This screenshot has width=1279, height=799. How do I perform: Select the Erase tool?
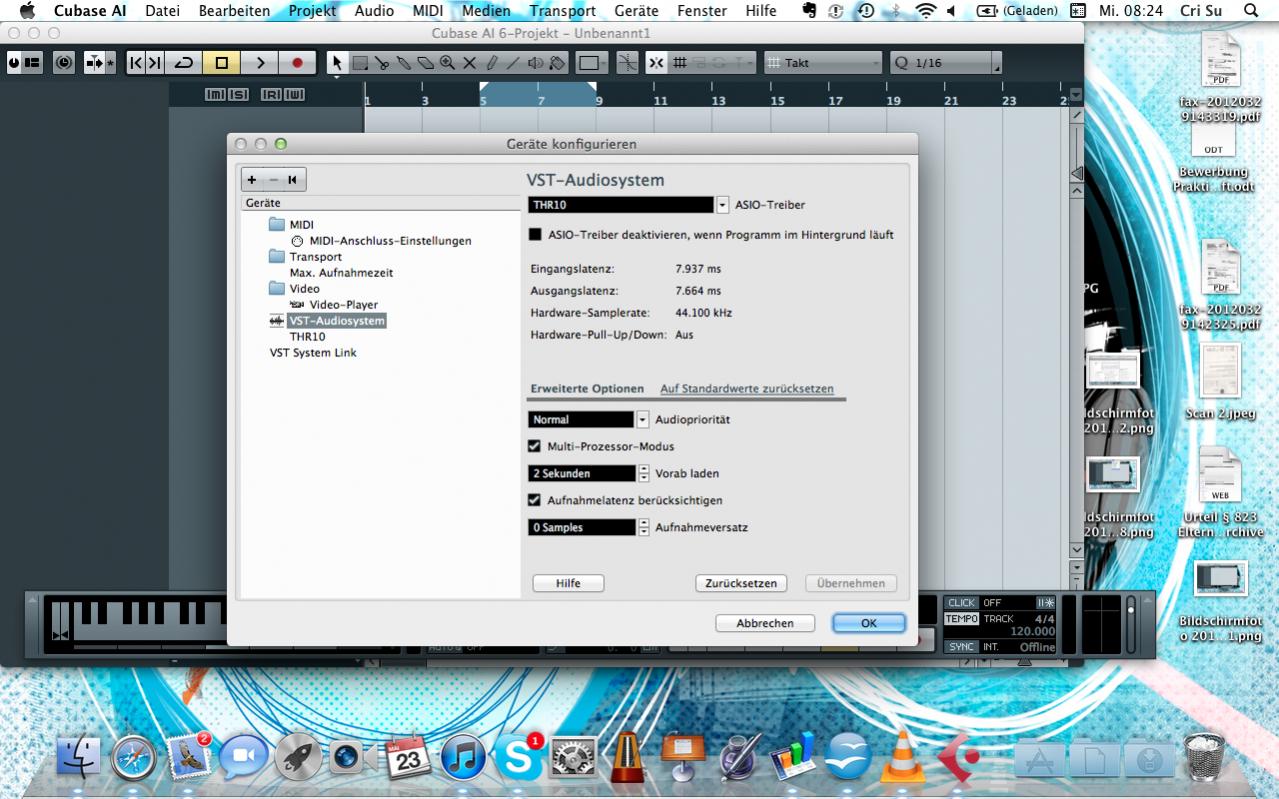click(426, 63)
